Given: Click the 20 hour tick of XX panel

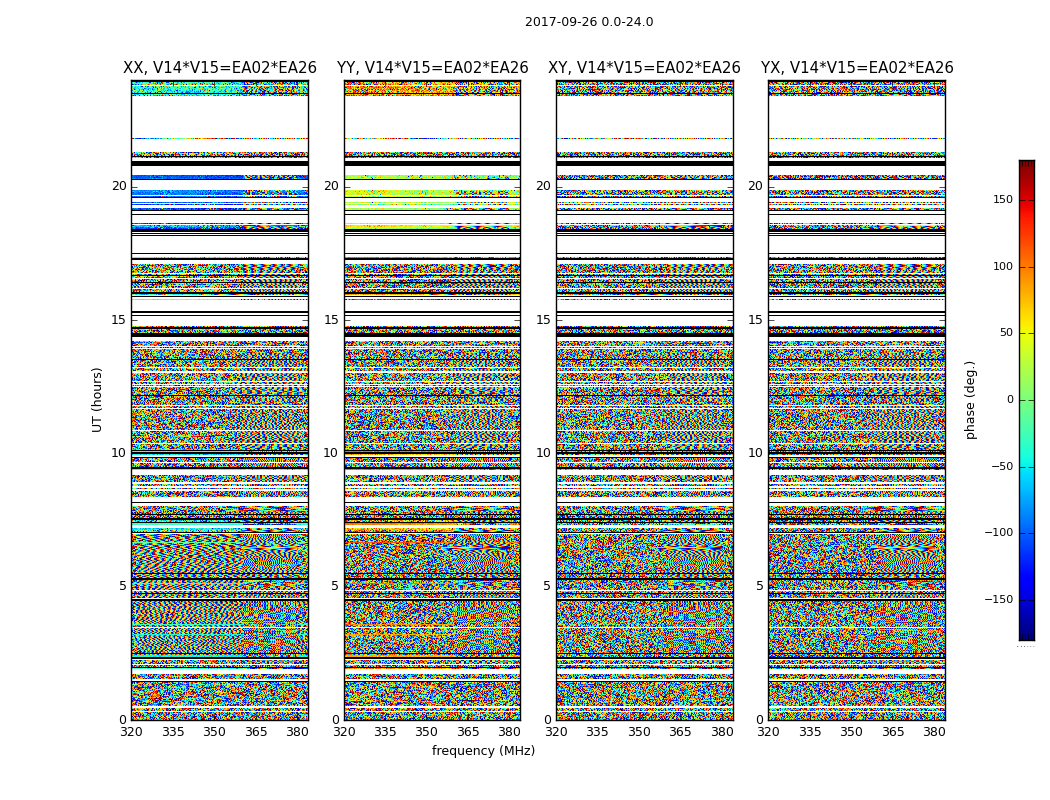Looking at the screenshot, I should (x=119, y=186).
